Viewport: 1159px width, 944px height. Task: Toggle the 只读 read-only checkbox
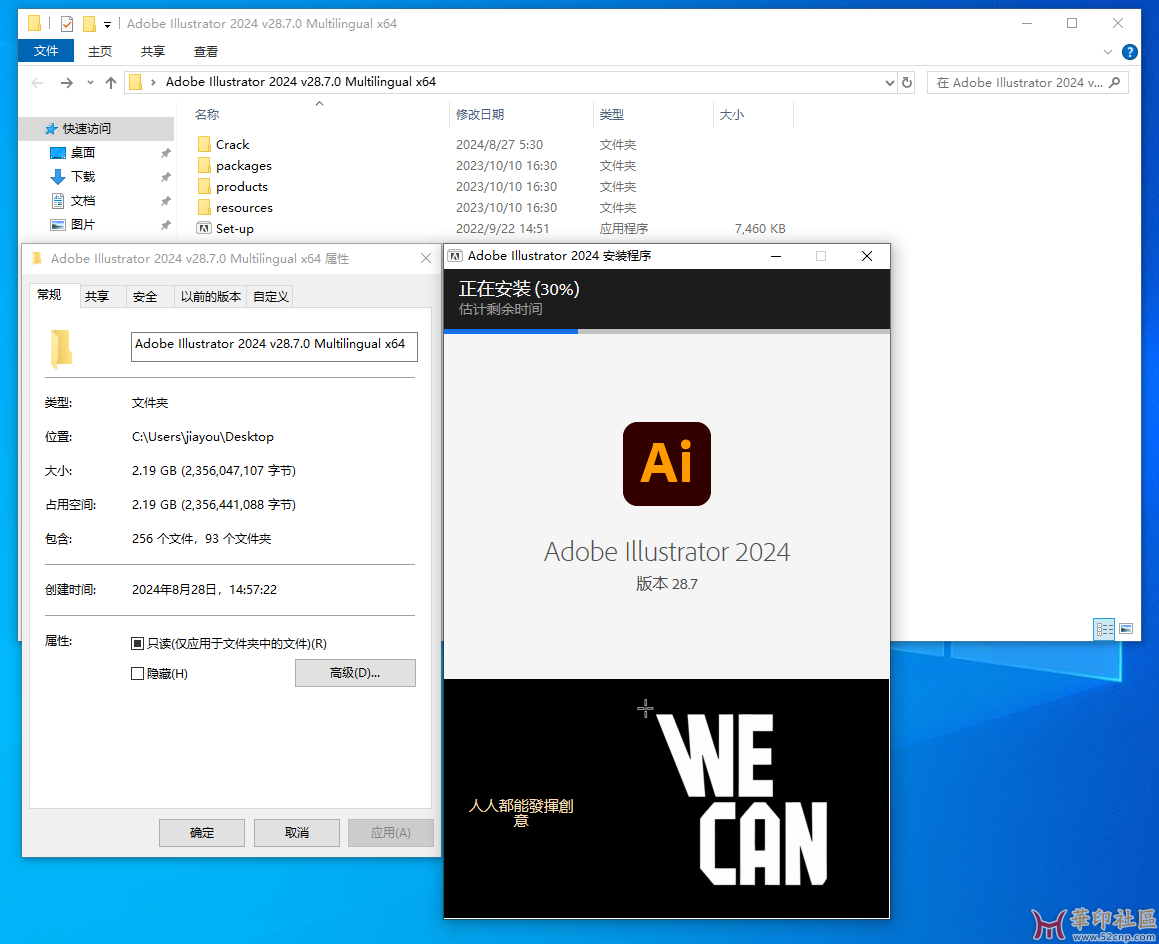click(x=137, y=643)
